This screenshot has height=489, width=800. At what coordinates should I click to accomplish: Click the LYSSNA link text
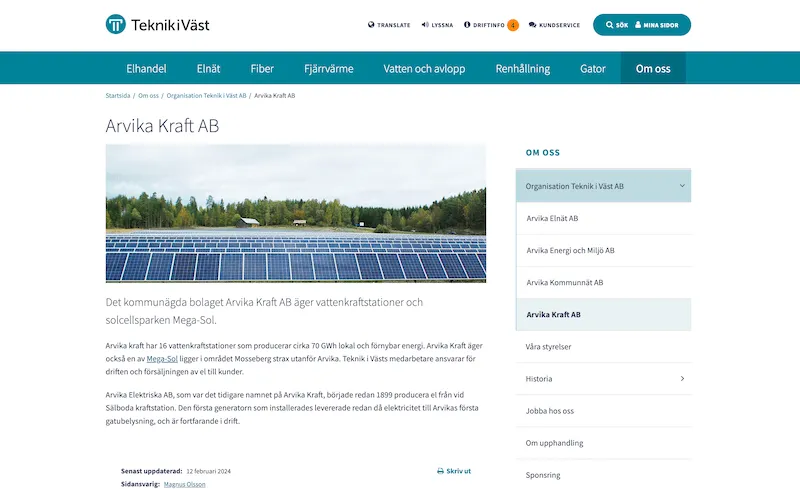click(442, 25)
